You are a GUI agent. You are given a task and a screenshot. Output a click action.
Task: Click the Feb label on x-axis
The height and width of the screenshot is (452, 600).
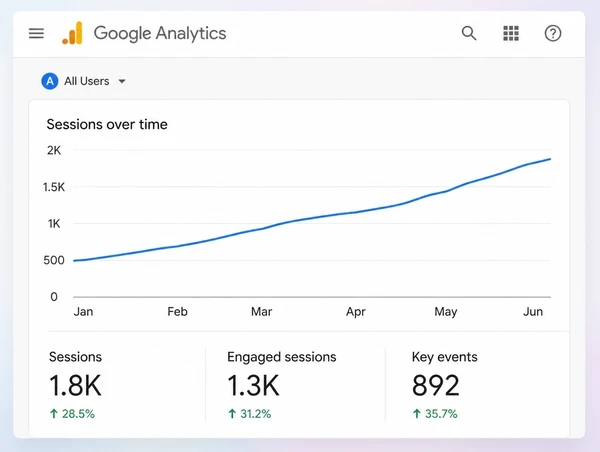(178, 312)
